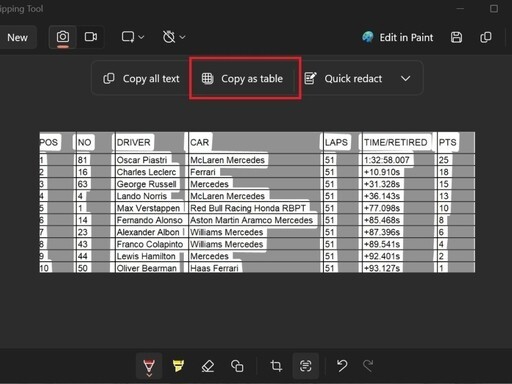Click Quick redact
This screenshot has height=384, width=512.
click(343, 79)
